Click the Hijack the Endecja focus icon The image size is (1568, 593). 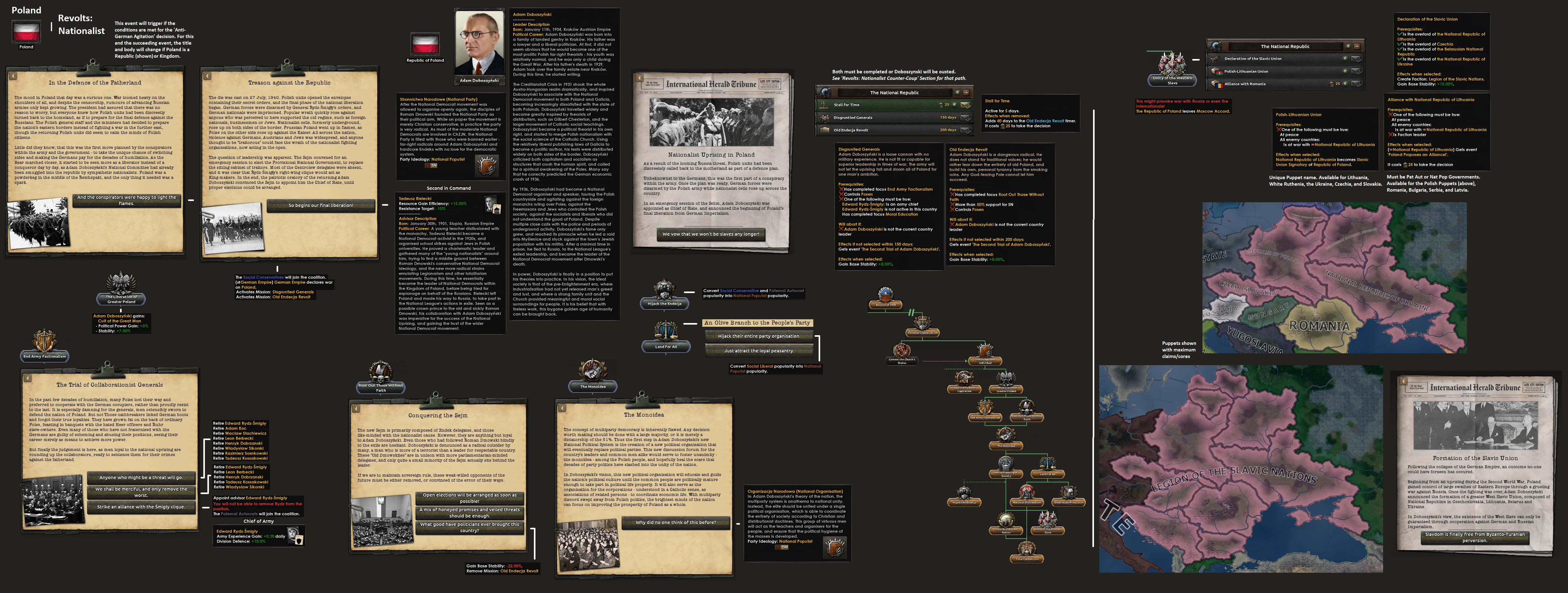click(x=664, y=290)
